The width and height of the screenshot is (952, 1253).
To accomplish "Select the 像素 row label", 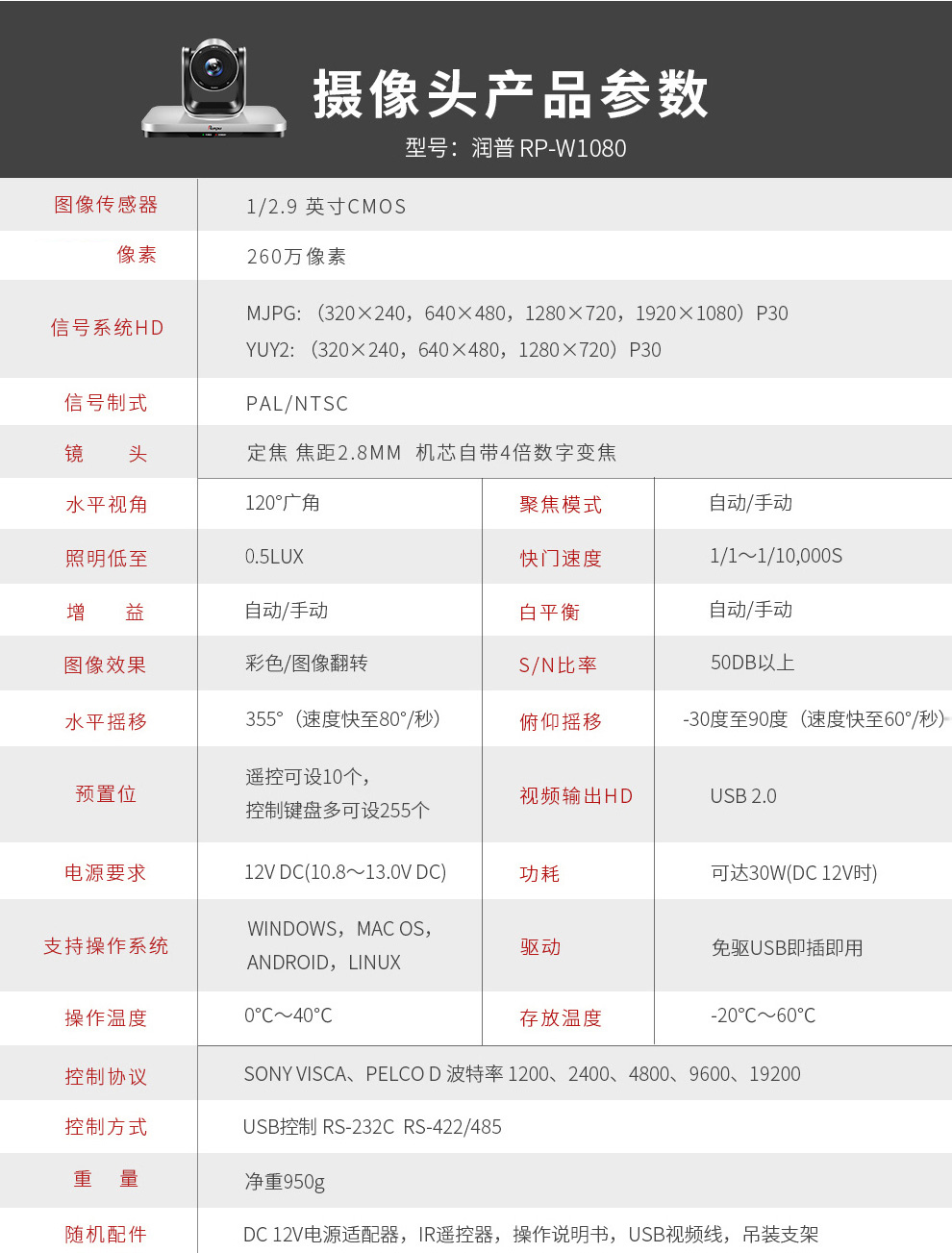I will (137, 255).
